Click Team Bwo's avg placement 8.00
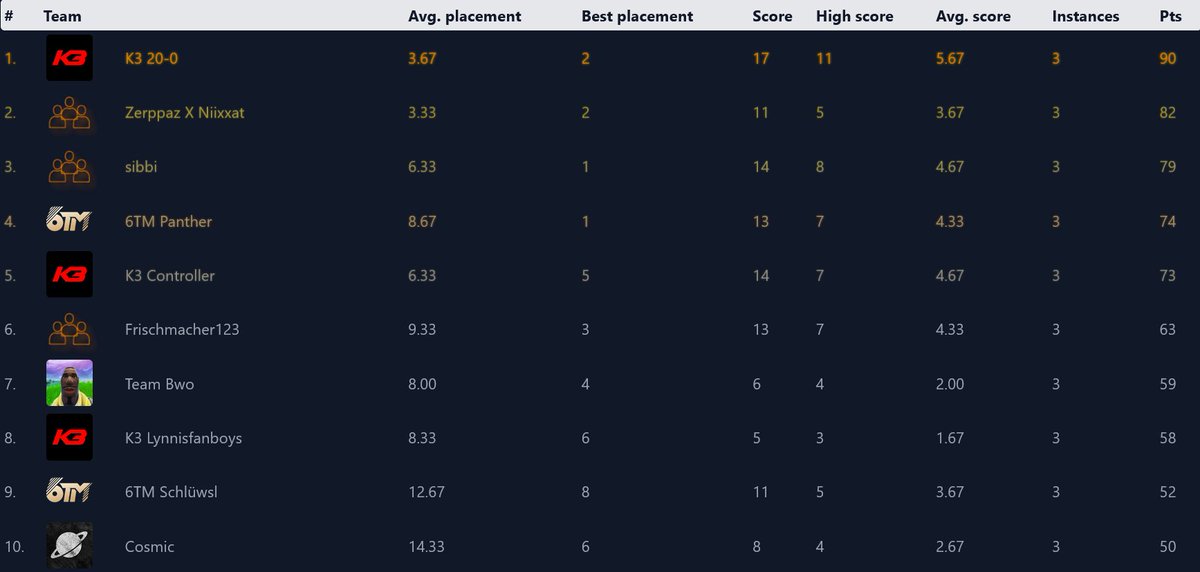This screenshot has width=1200, height=572. (422, 383)
